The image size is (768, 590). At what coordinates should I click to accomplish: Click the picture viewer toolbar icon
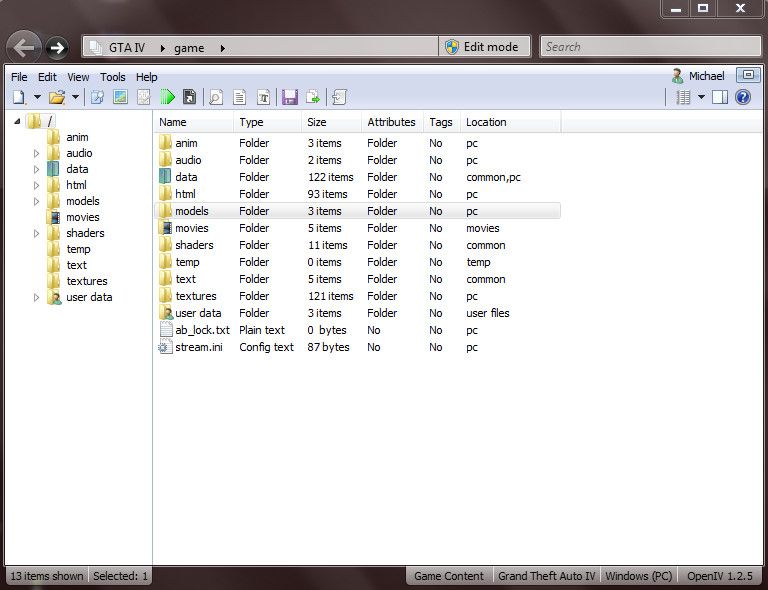tap(120, 97)
